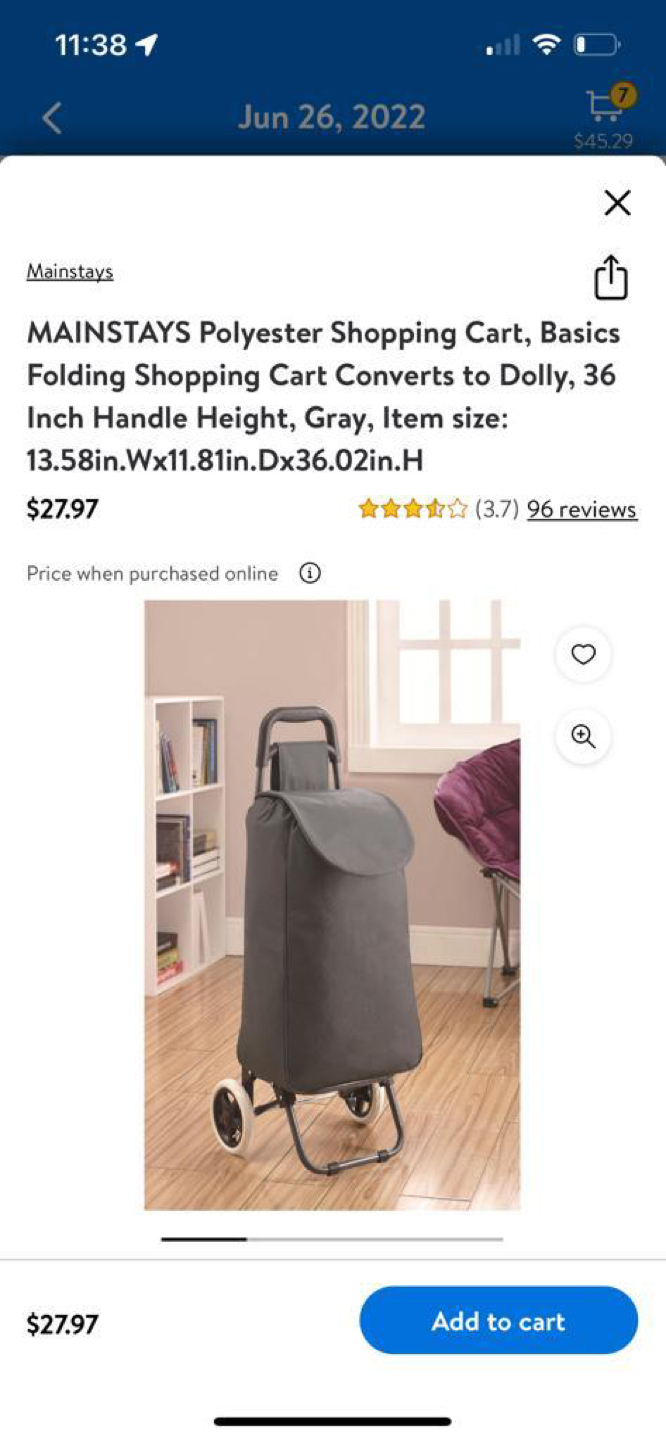Tap the Wi-Fi status icon

tap(546, 45)
